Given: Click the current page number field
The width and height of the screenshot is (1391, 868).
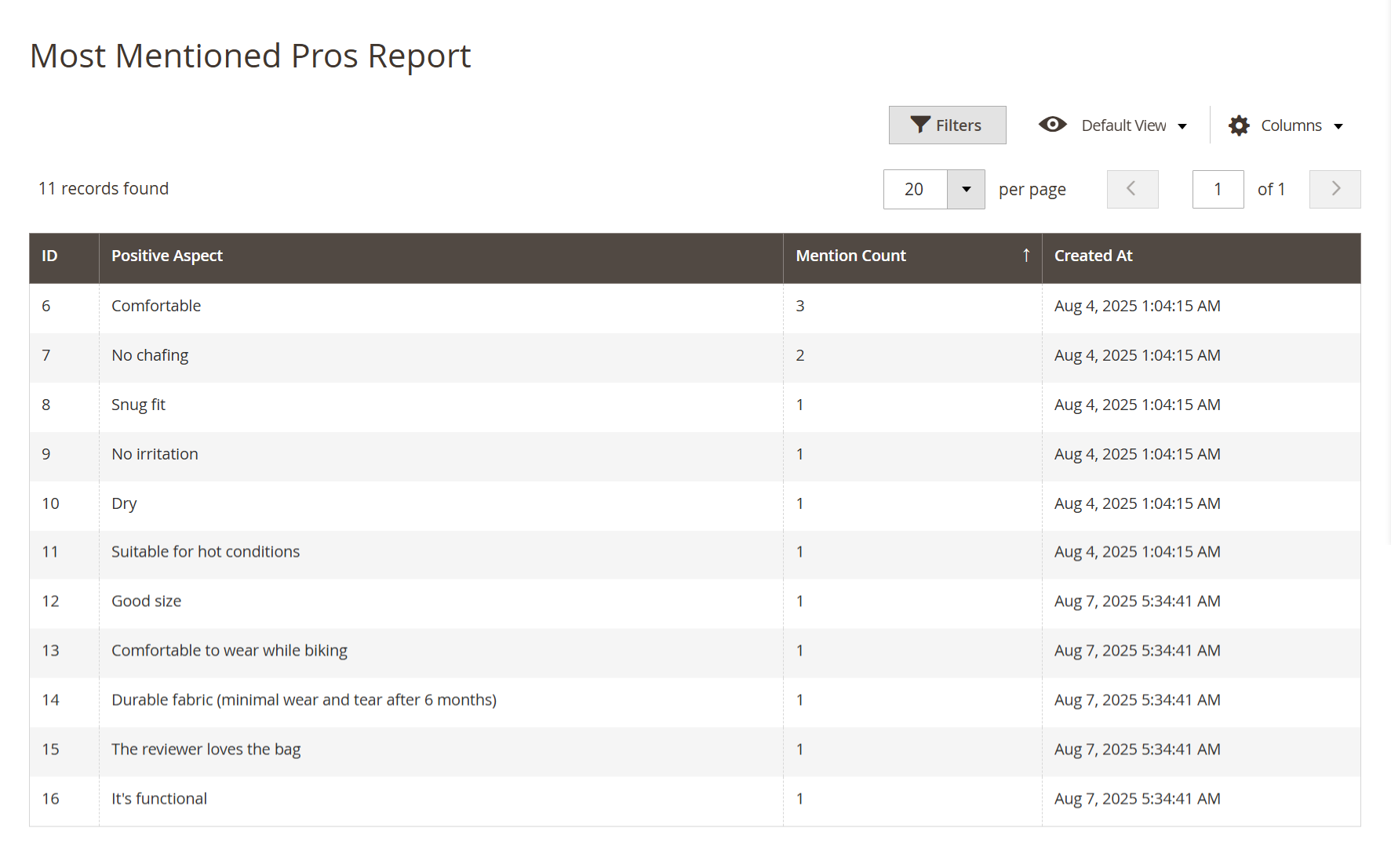Looking at the screenshot, I should pyautogui.click(x=1218, y=189).
